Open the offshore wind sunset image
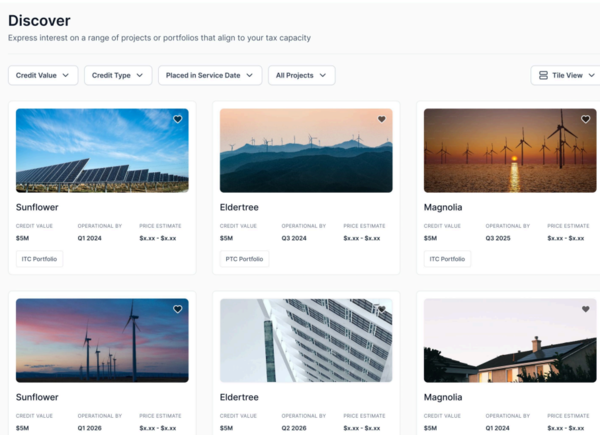This screenshot has height=435, width=600. tap(510, 151)
